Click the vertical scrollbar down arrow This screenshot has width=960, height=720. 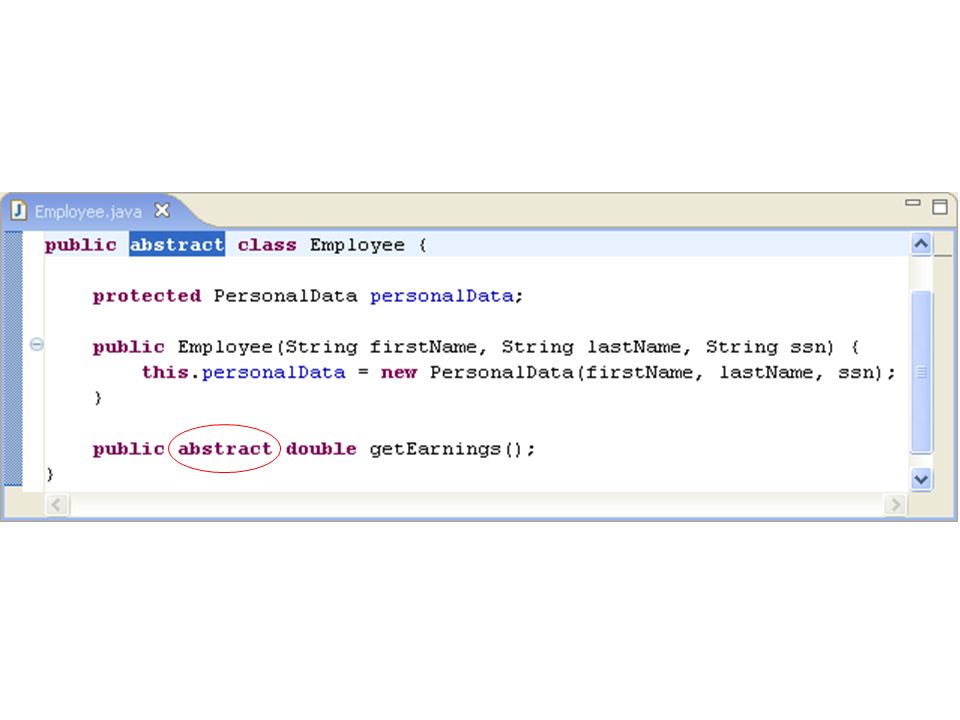921,479
